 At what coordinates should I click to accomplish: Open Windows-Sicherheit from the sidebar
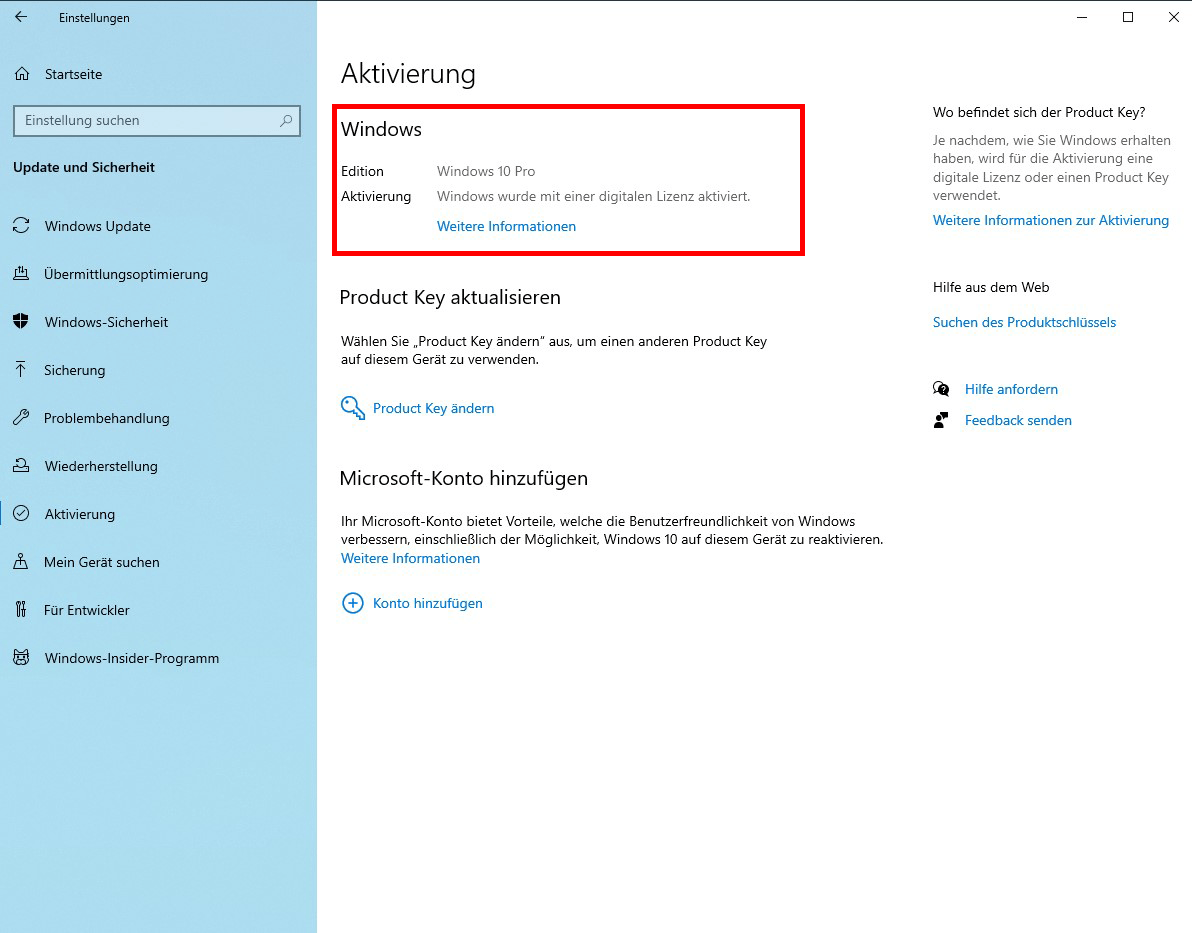[21, 321]
